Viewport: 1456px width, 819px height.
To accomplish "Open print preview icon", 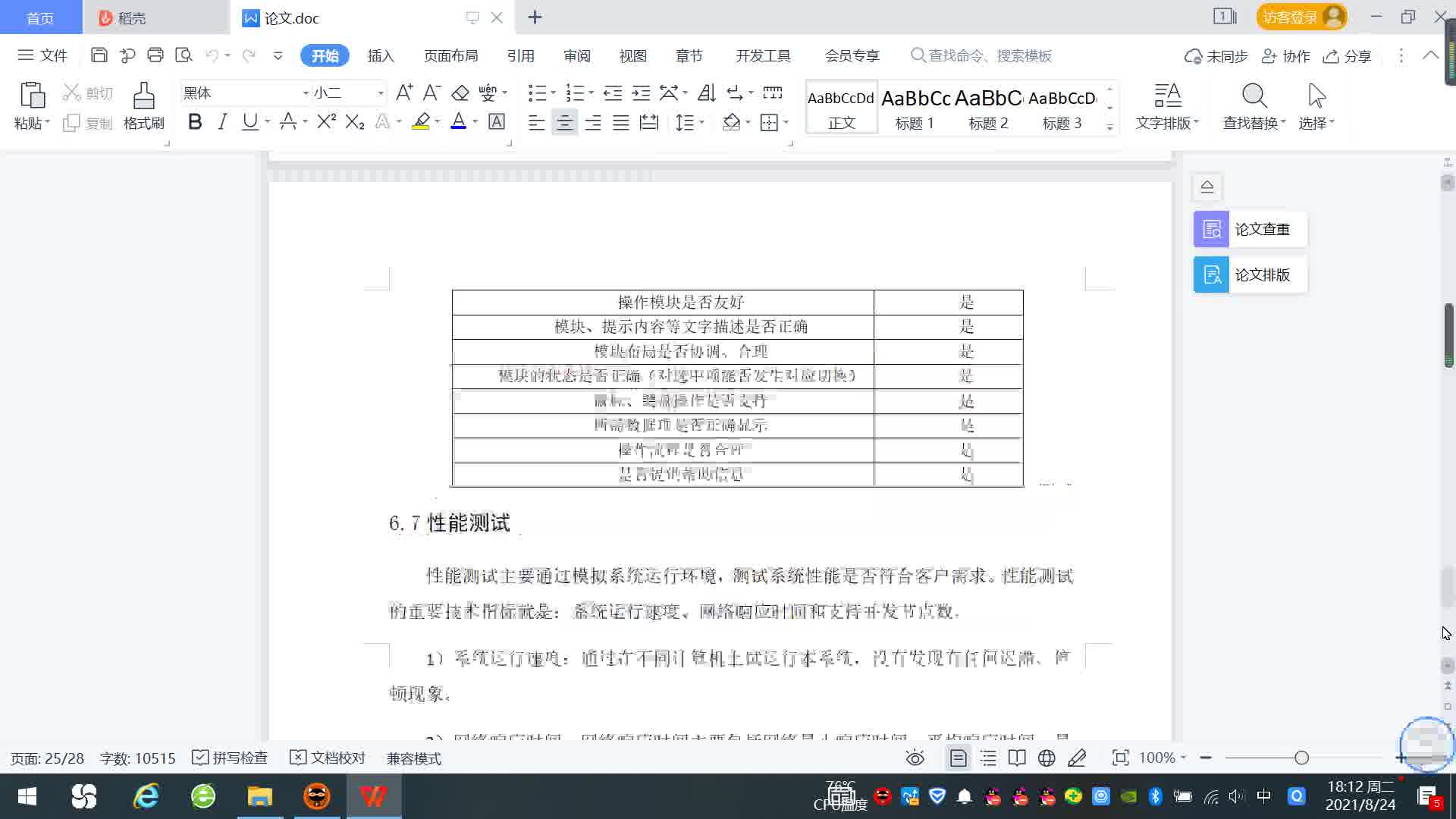I will point(184,55).
